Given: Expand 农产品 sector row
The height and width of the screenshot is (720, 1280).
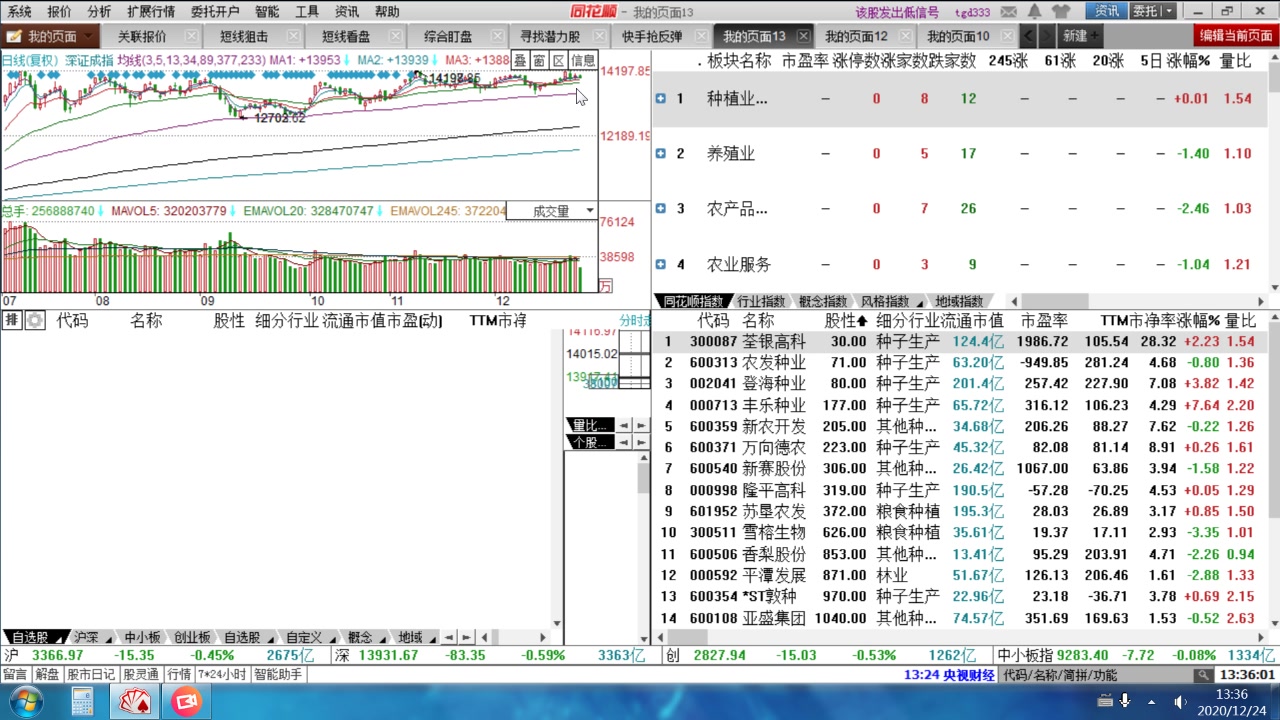Looking at the screenshot, I should coord(661,208).
